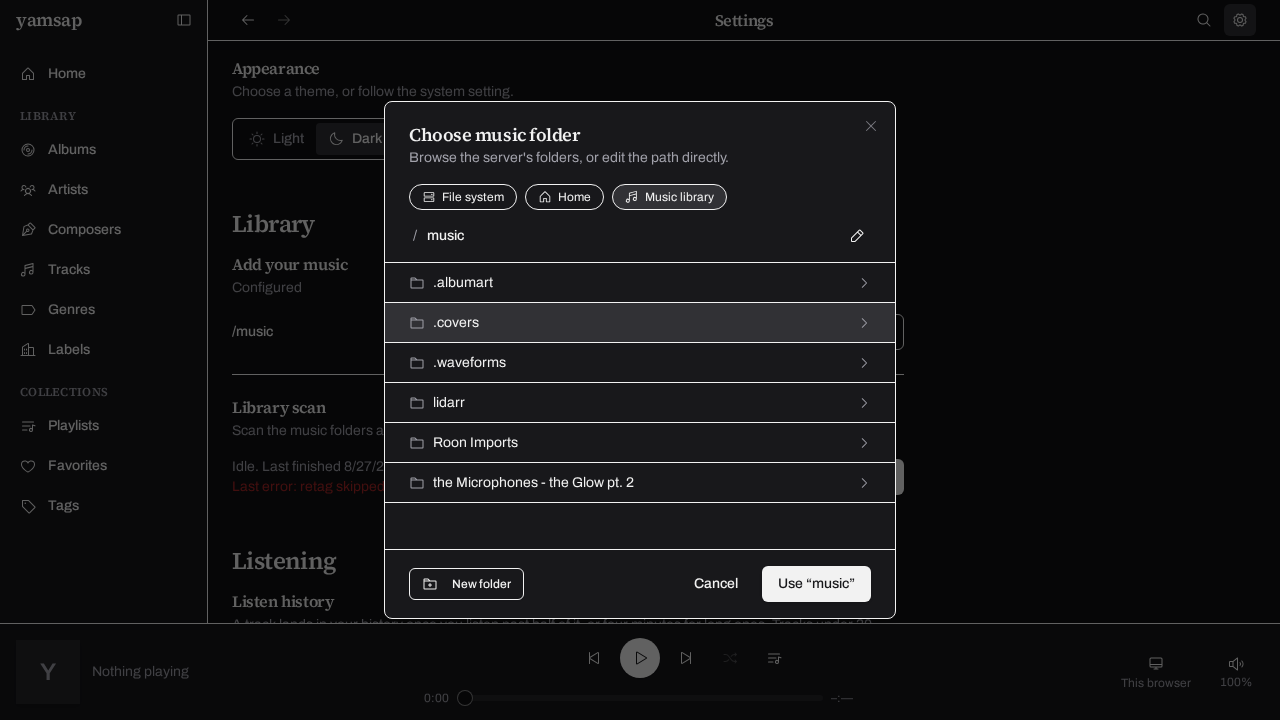Click the Home house icon in sidebar
The width and height of the screenshot is (1280, 720).
(28, 74)
